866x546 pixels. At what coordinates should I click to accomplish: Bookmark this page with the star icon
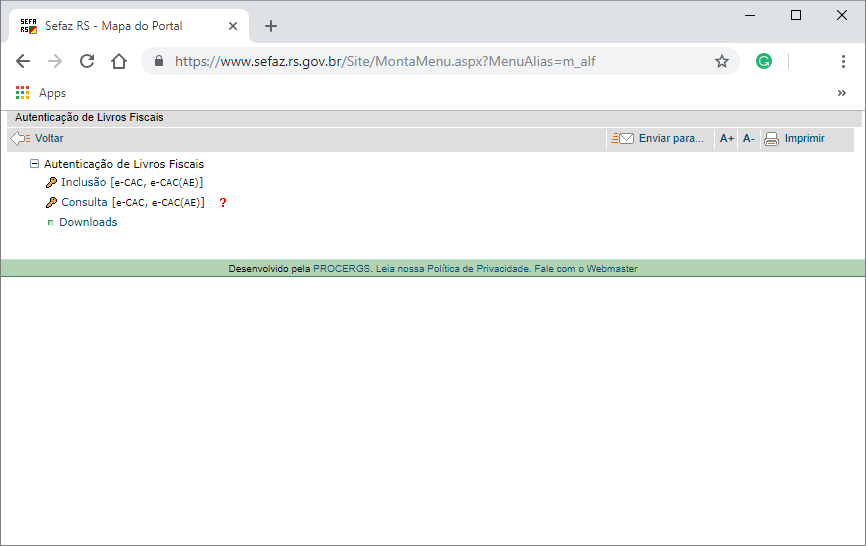(722, 61)
